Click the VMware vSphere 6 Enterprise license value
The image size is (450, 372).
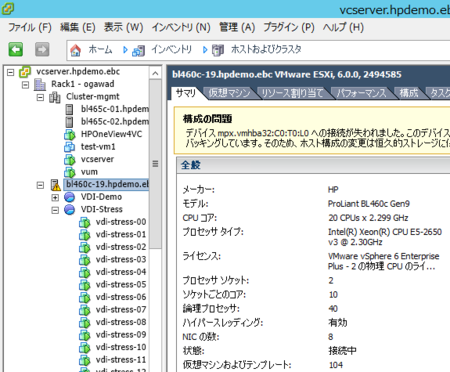[x=383, y=261]
